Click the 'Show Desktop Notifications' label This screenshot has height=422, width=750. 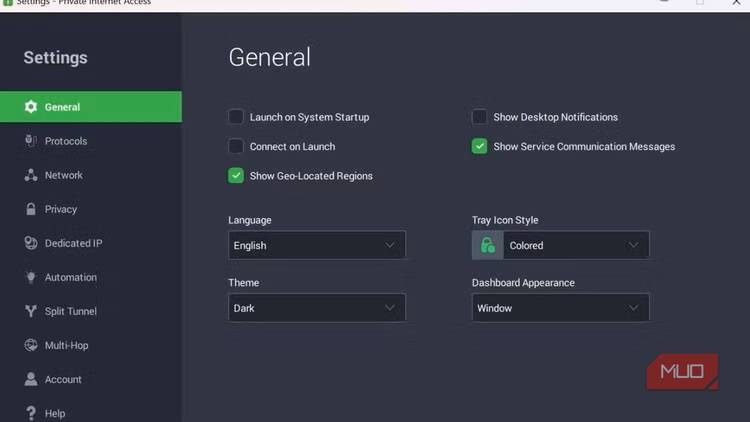pyautogui.click(x=555, y=117)
